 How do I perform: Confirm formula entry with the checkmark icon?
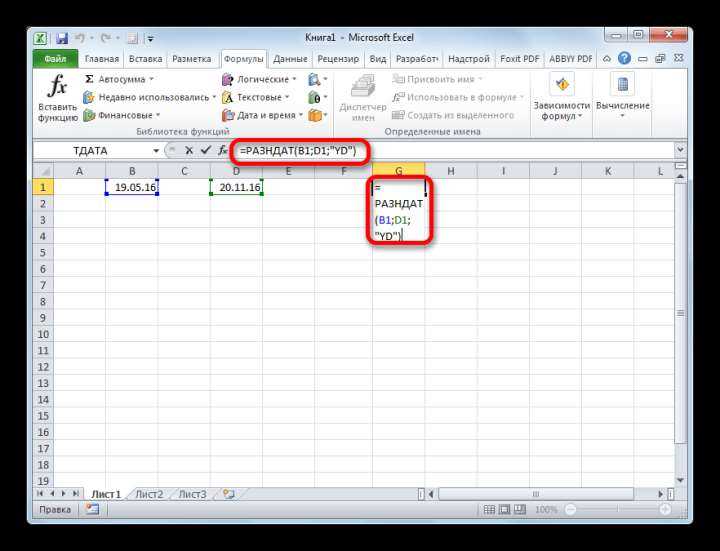206,150
